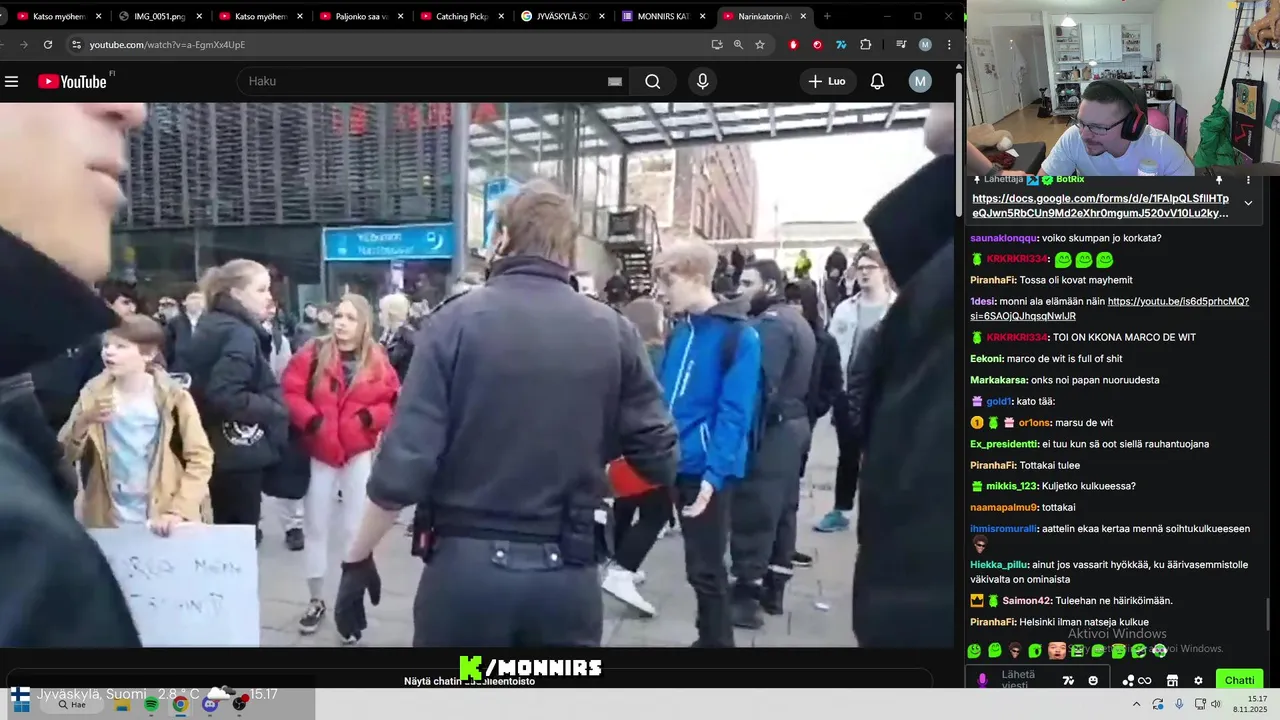Reload the page in Chrome
Screen dimensions: 1280x720
pos(47,44)
